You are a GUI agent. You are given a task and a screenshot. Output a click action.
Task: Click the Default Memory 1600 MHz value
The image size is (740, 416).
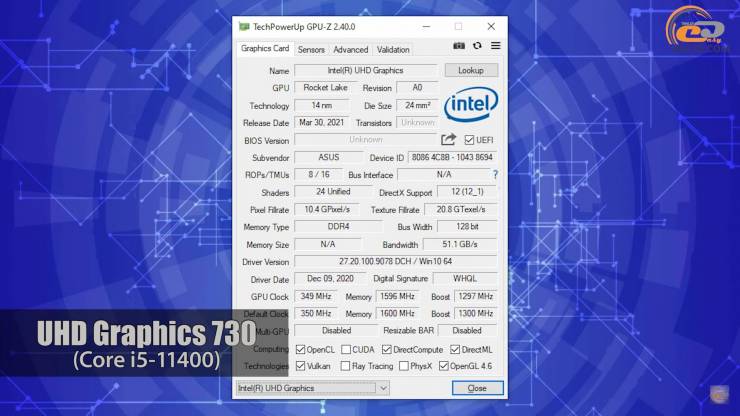397,314
